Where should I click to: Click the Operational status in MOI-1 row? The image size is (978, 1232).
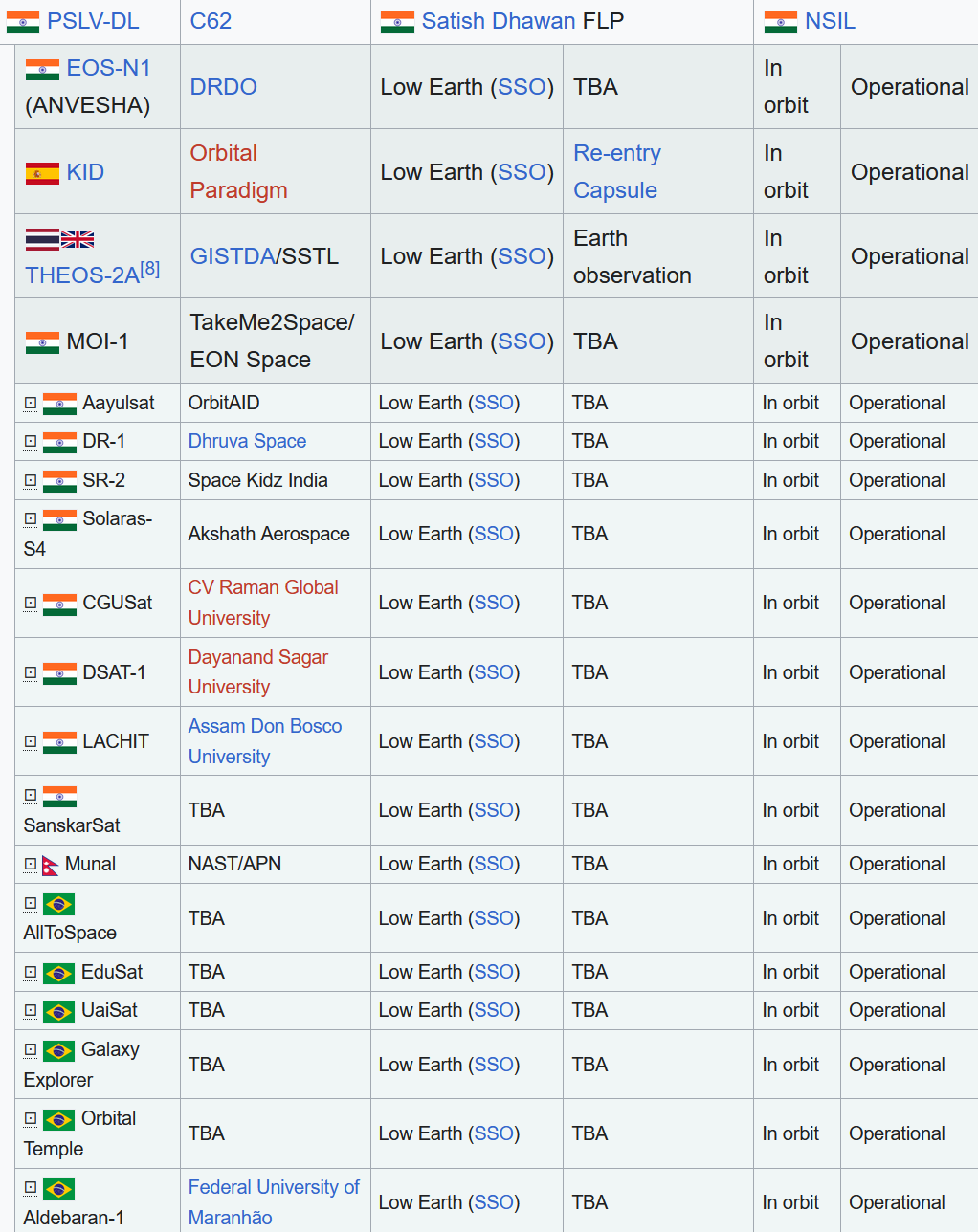909,341
